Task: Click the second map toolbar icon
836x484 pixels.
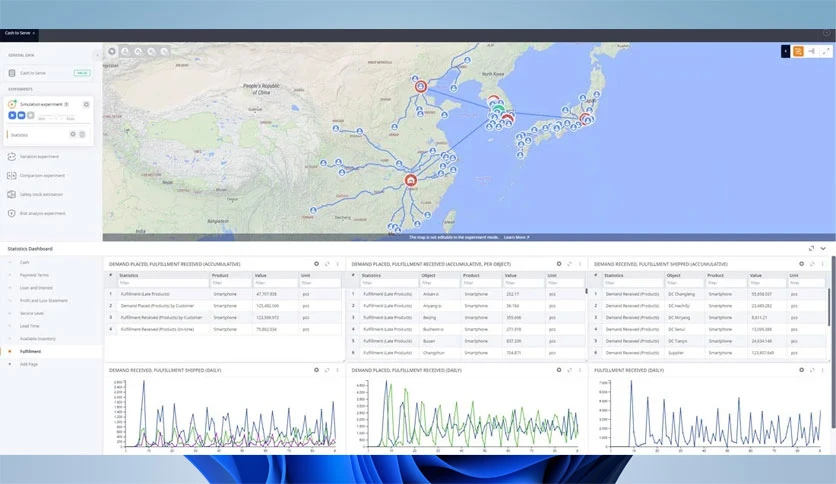Action: pos(125,51)
